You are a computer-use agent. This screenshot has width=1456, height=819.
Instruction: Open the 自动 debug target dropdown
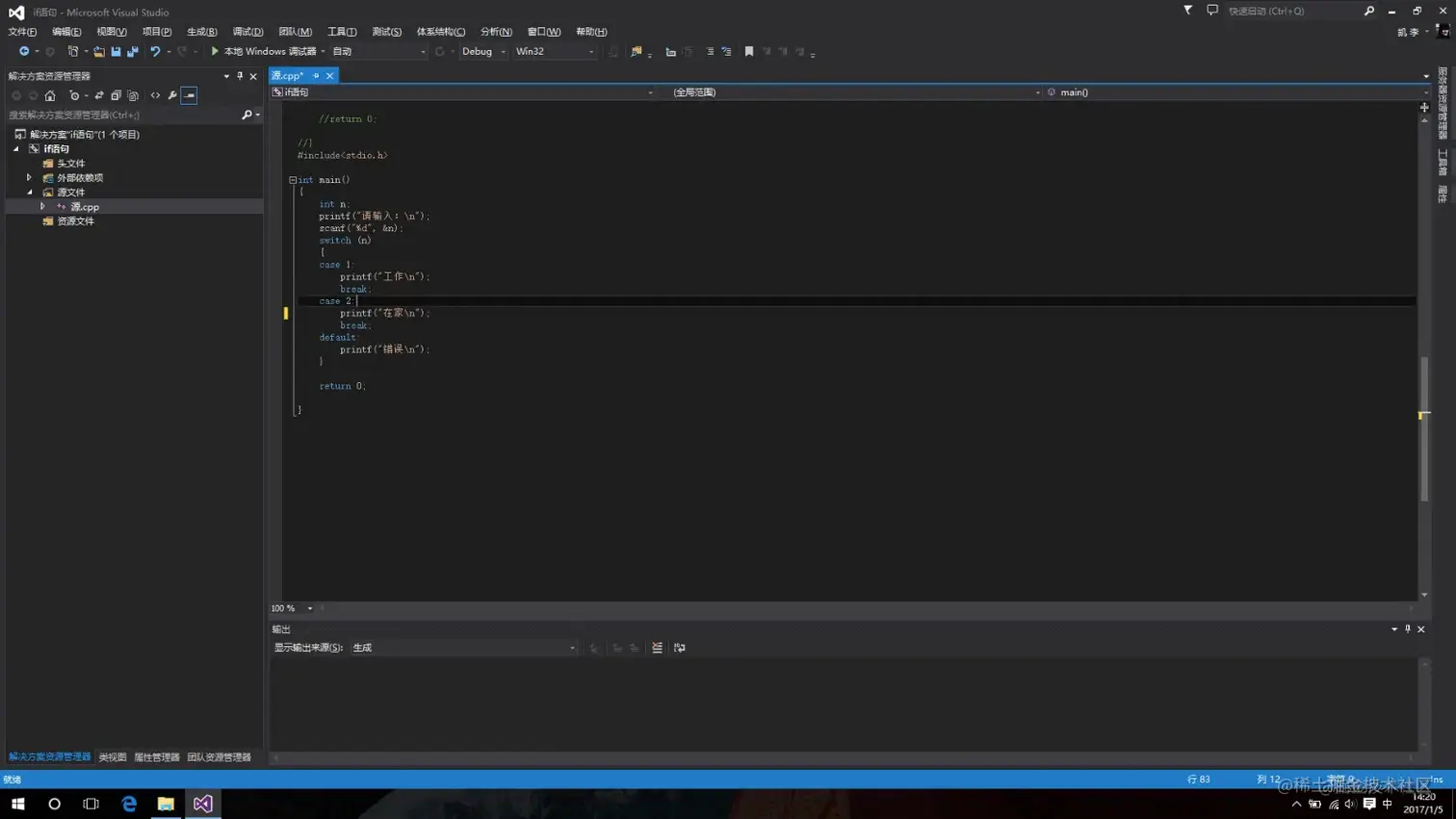(x=378, y=52)
